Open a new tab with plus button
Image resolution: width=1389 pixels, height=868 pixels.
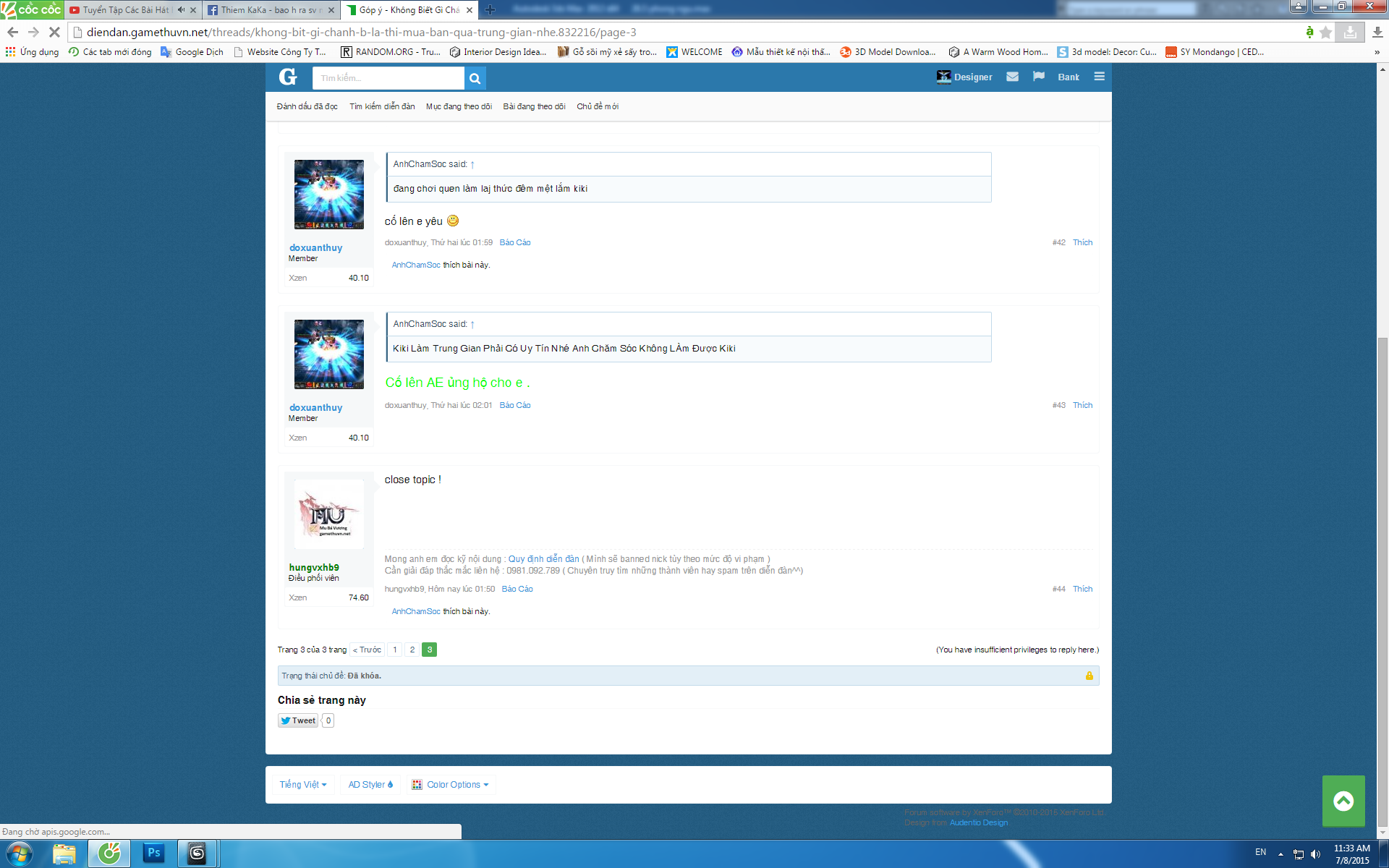pyautogui.click(x=490, y=10)
